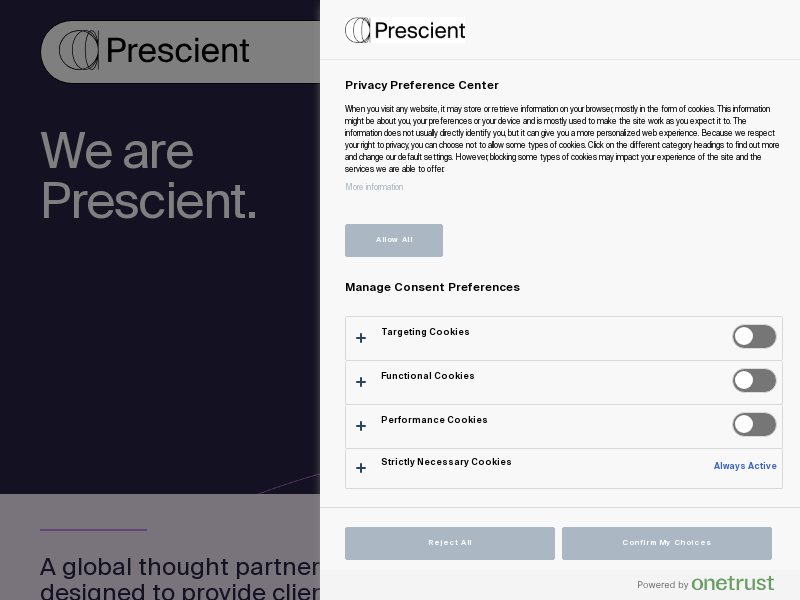
Task: Turn on the Performance Cookies toggle
Action: point(754,425)
